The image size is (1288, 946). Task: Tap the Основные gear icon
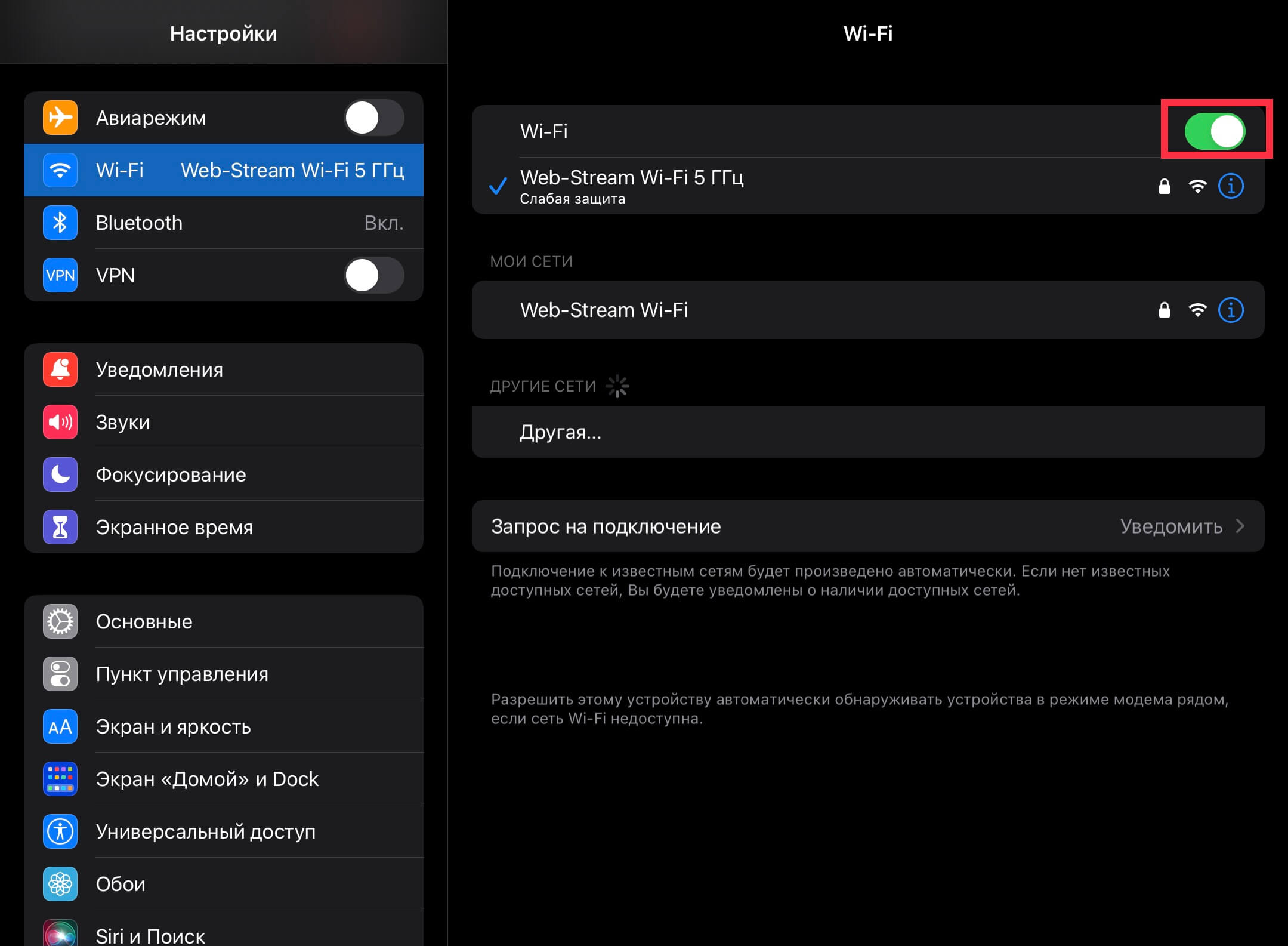tap(60, 621)
